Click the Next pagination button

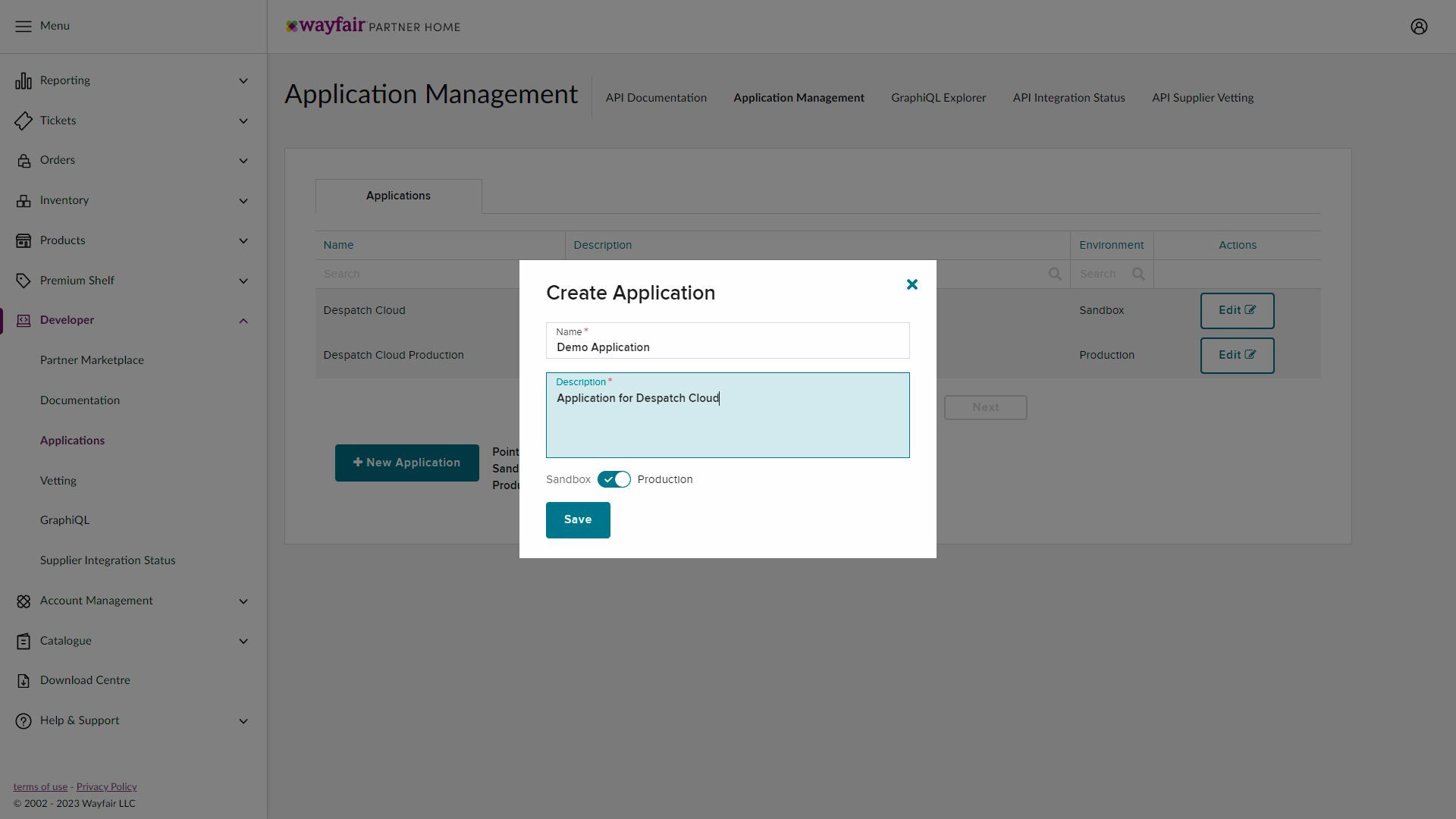tap(985, 407)
